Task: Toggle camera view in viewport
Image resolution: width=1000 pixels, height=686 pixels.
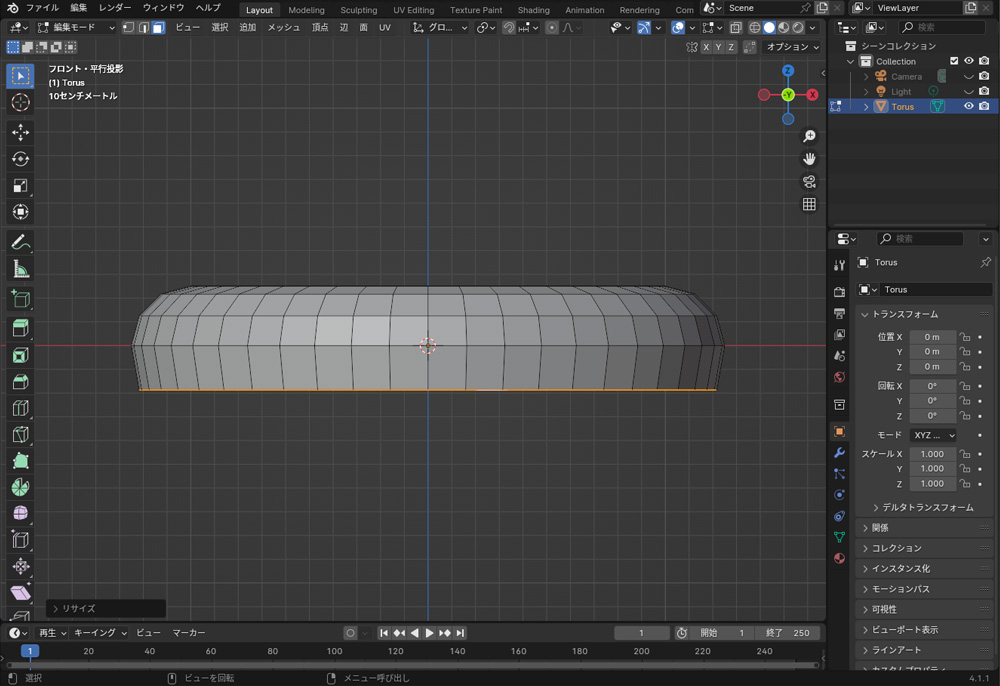Action: (809, 182)
